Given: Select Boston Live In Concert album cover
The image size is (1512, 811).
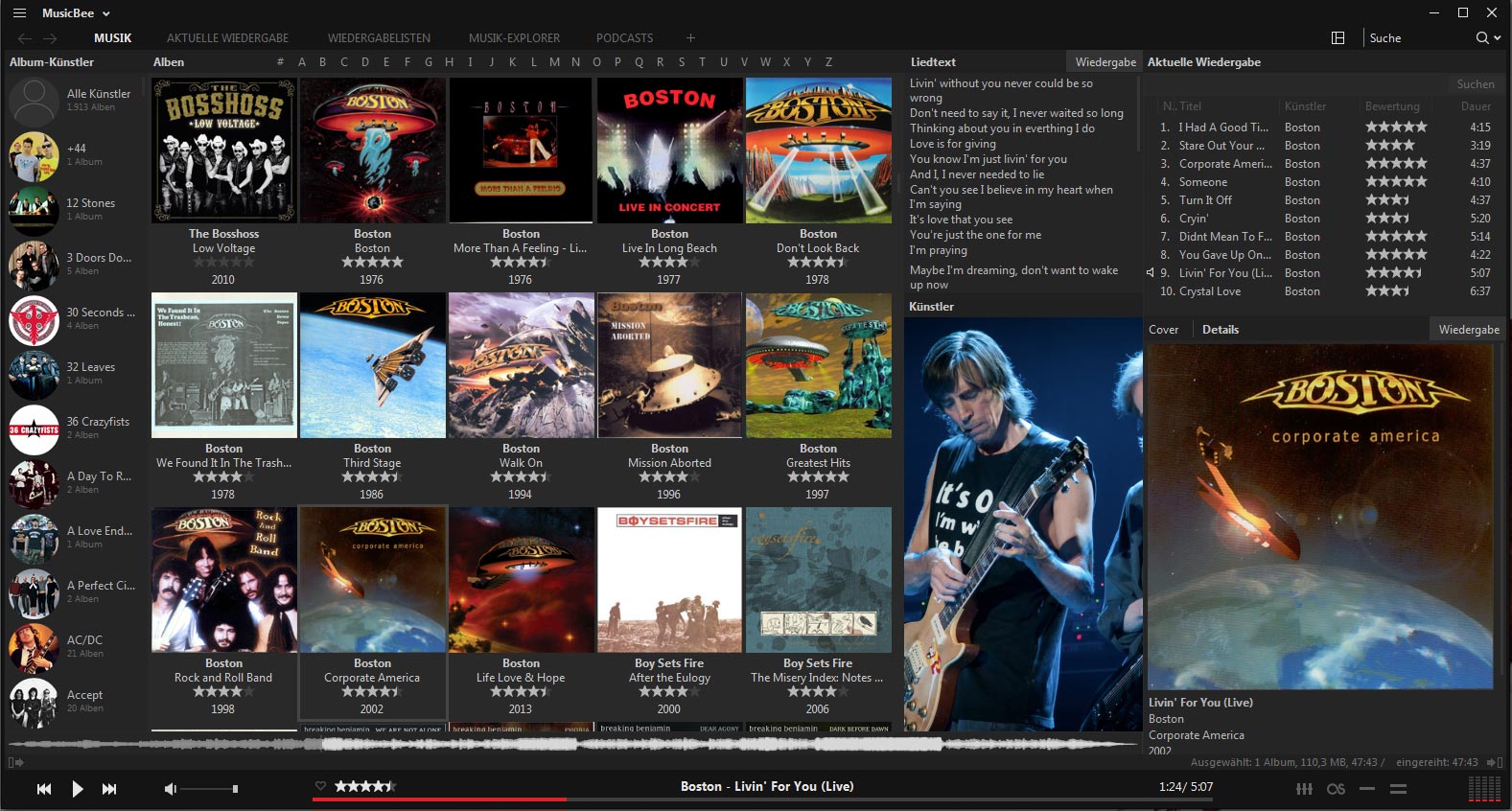Looking at the screenshot, I should [669, 151].
